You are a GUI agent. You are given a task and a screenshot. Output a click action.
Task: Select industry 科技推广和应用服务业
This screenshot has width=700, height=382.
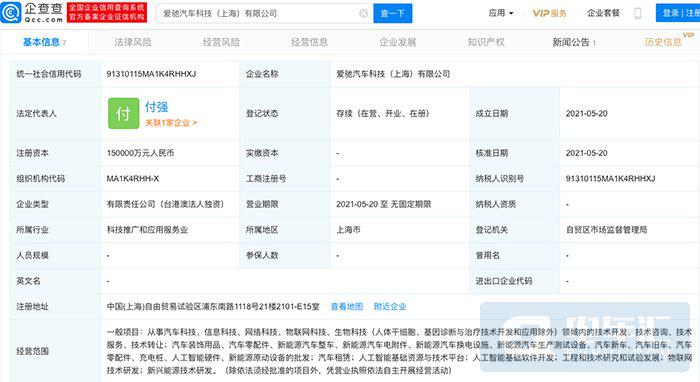pos(147,230)
